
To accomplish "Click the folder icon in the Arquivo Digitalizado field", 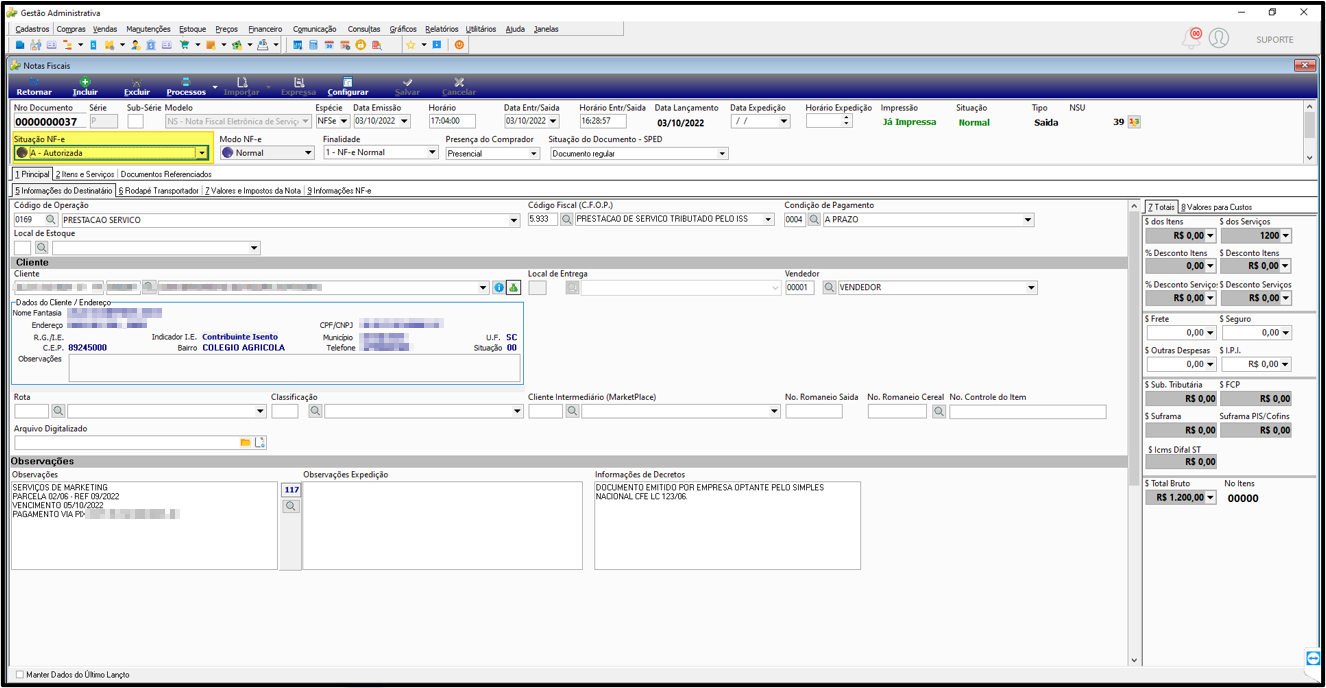I will [245, 442].
